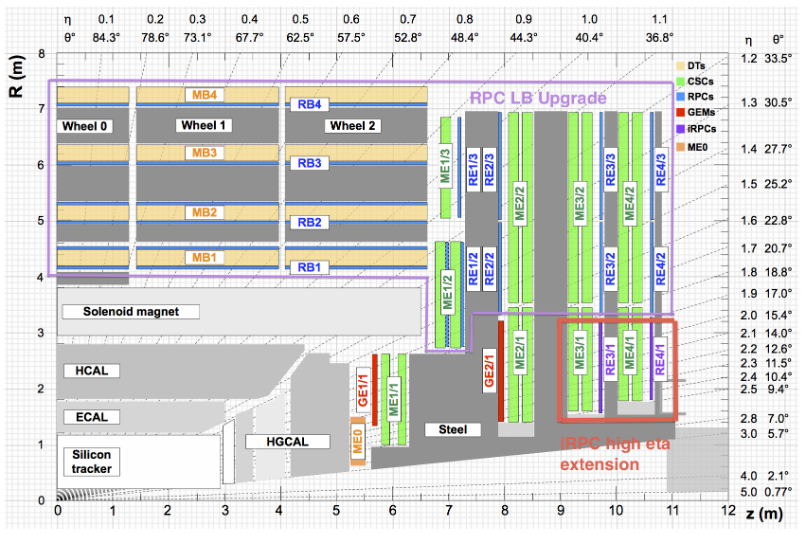Click the '33.5°' theta value
This screenshot has width=806, height=534.
[x=778, y=59]
